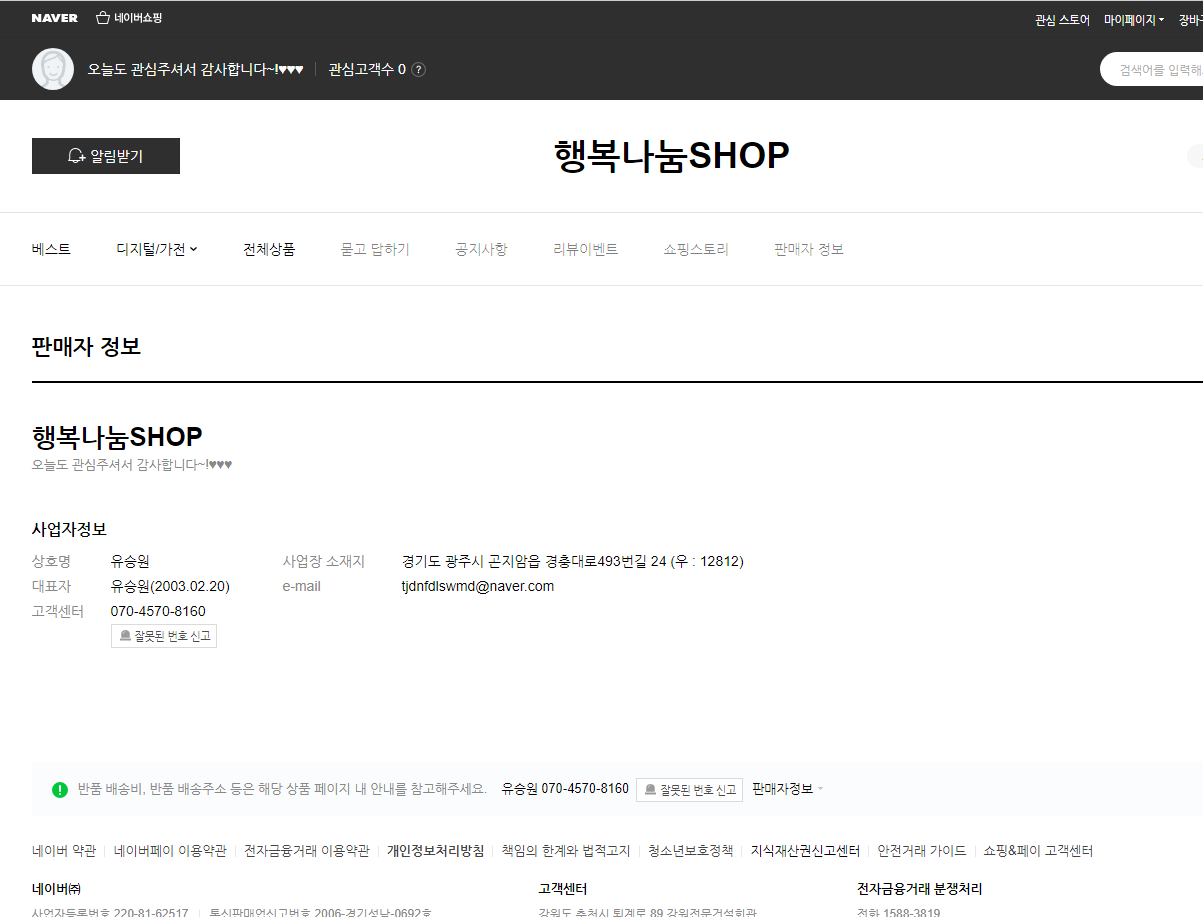Screen dimensions: 1203x917
Task: Click the 행복나눔SHOP header title
Action: (x=672, y=156)
